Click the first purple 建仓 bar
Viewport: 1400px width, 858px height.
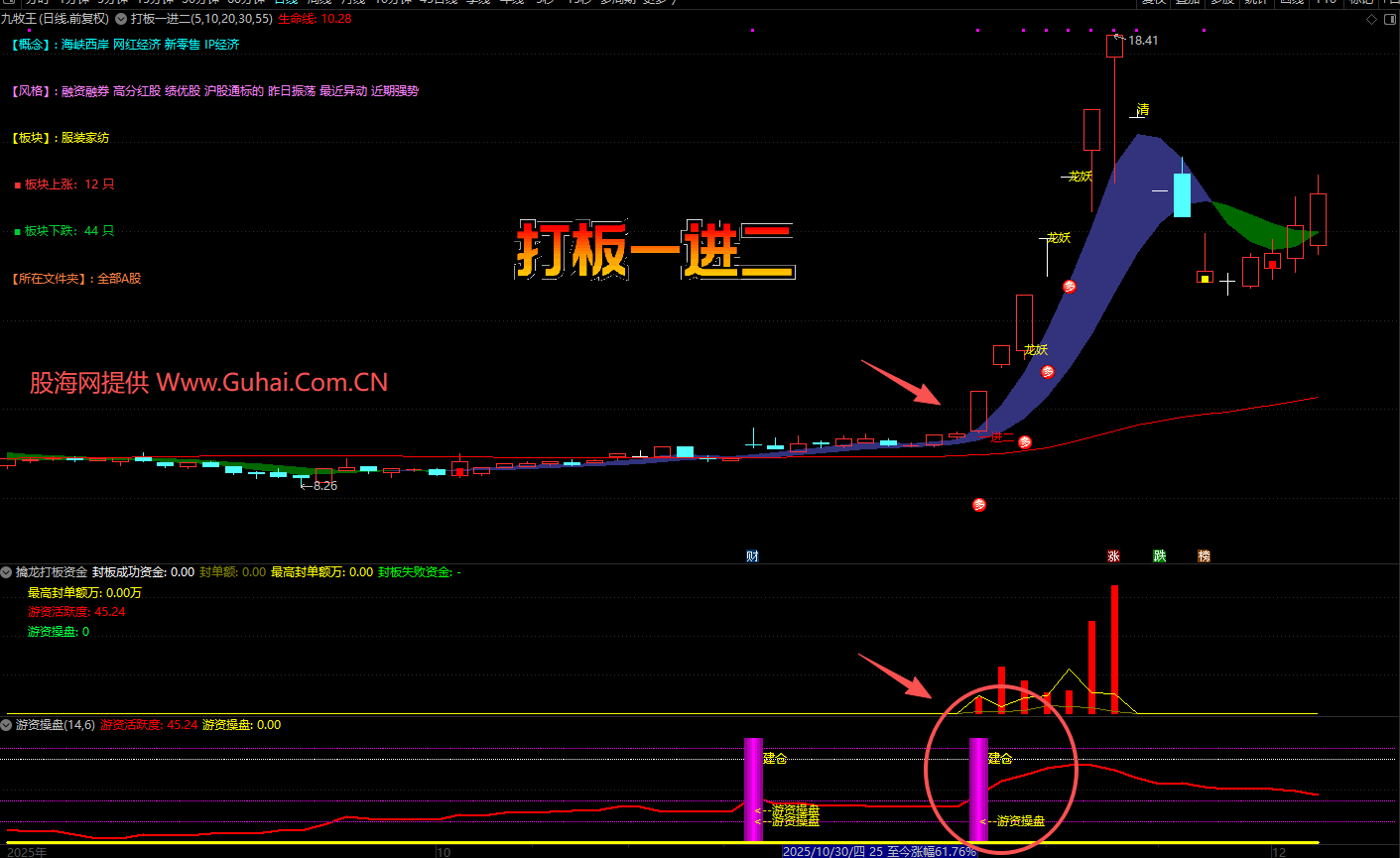click(x=753, y=789)
